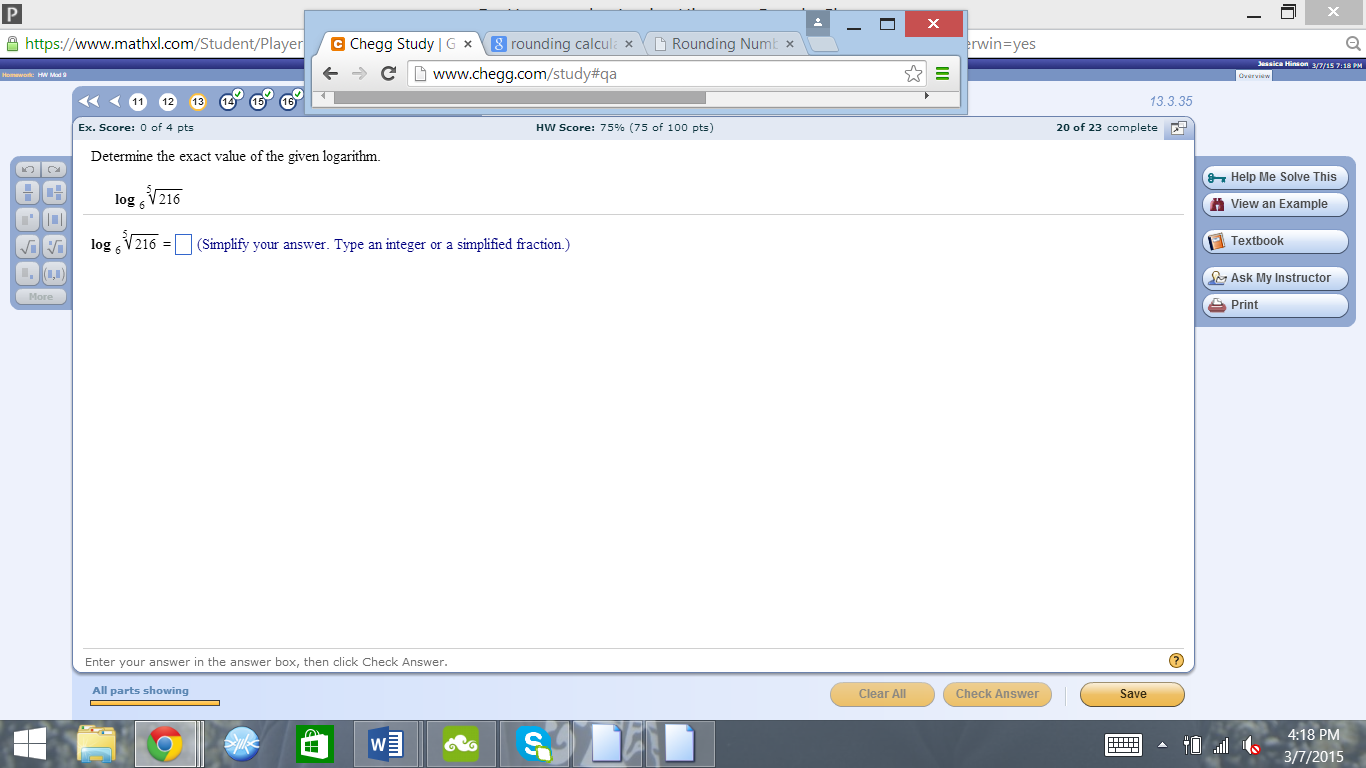Insert a mixed number template
Viewport: 1366px width, 768px height.
[x=54, y=193]
